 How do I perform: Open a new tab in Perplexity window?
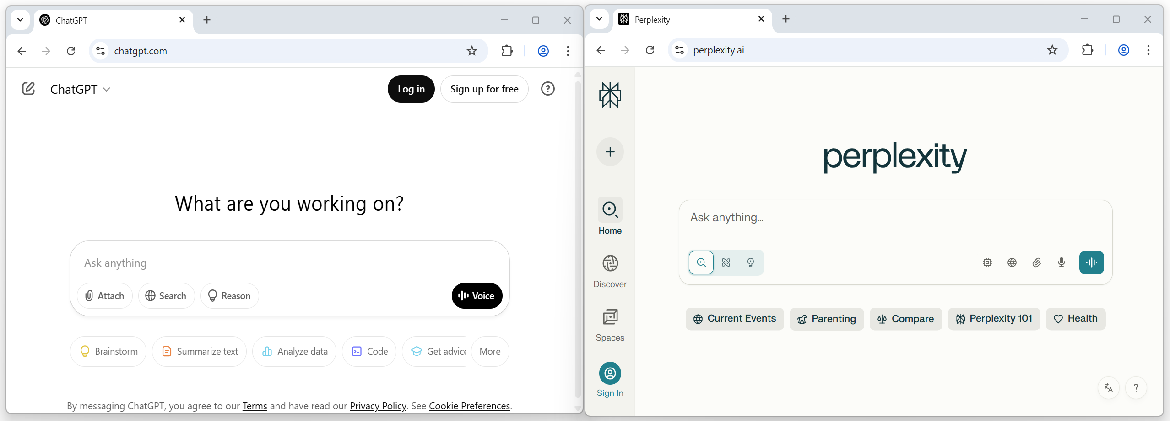click(x=786, y=19)
